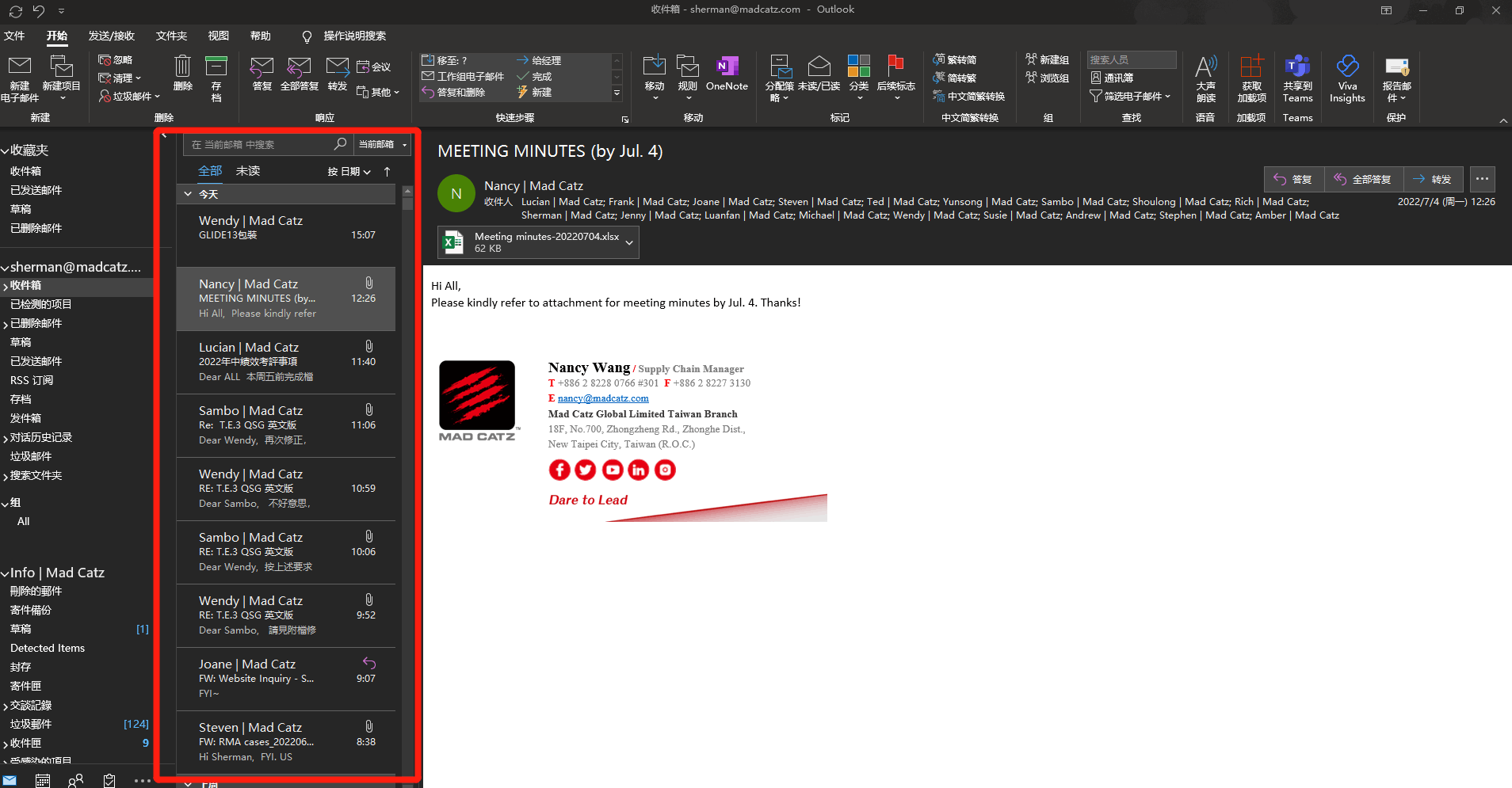This screenshot has width=1512, height=788.
Task: Open the Lucian | Mad Catz 11:40 email
Action: [286, 362]
